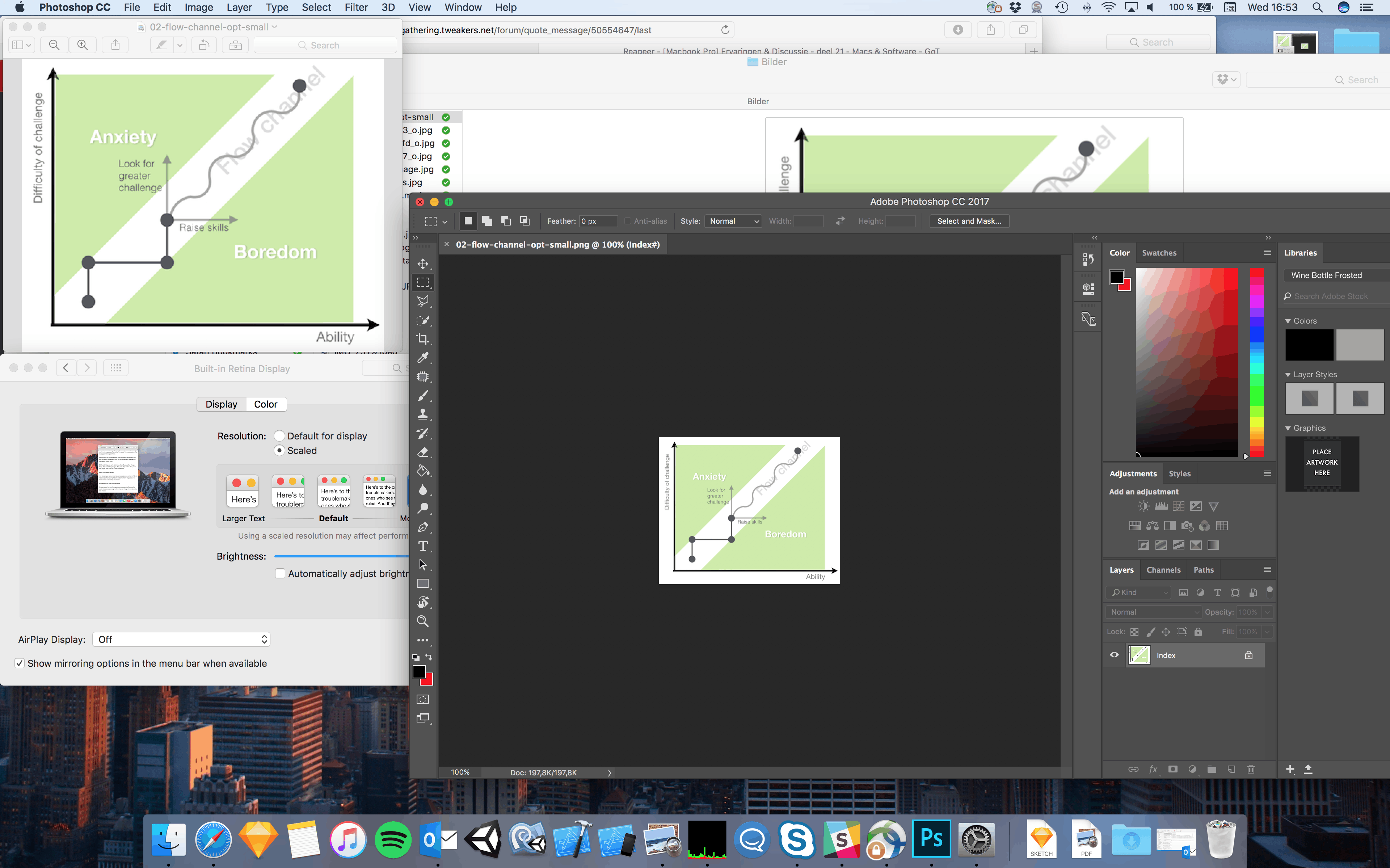Select Default for display resolution
The width and height of the screenshot is (1390, 868).
tap(279, 436)
